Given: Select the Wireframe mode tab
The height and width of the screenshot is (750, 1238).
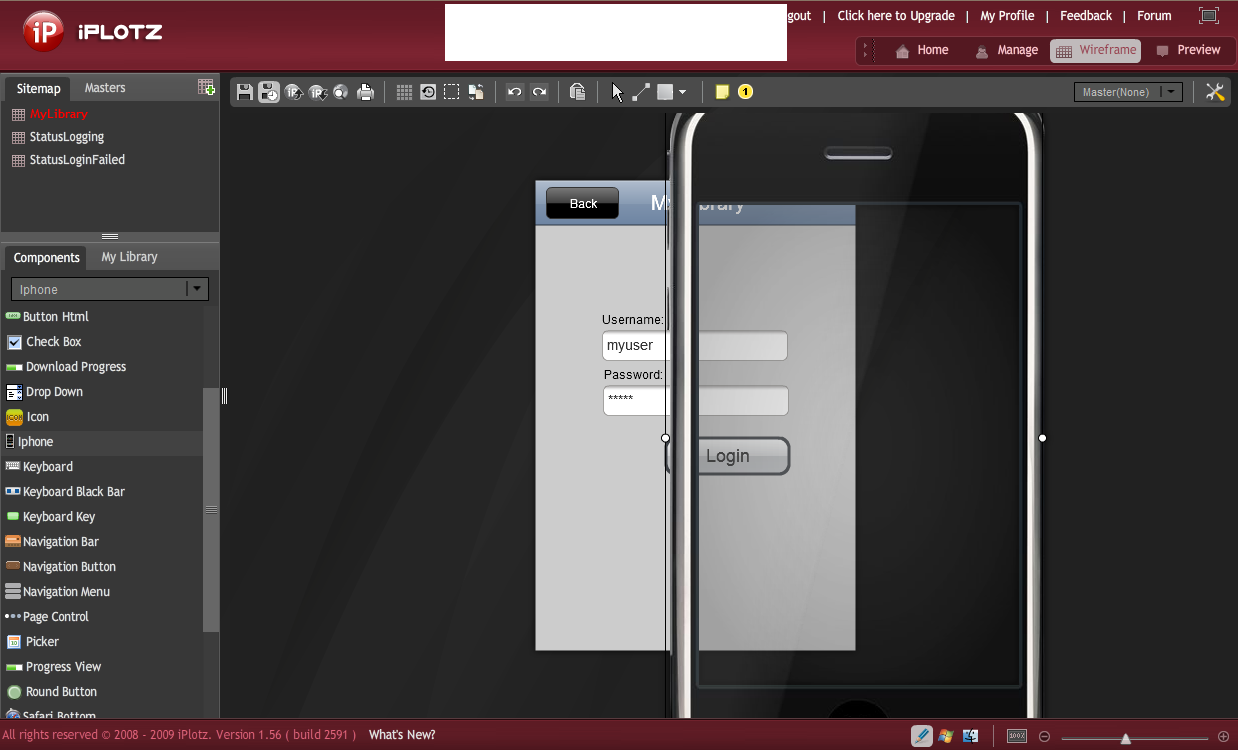Looking at the screenshot, I should 1095,50.
